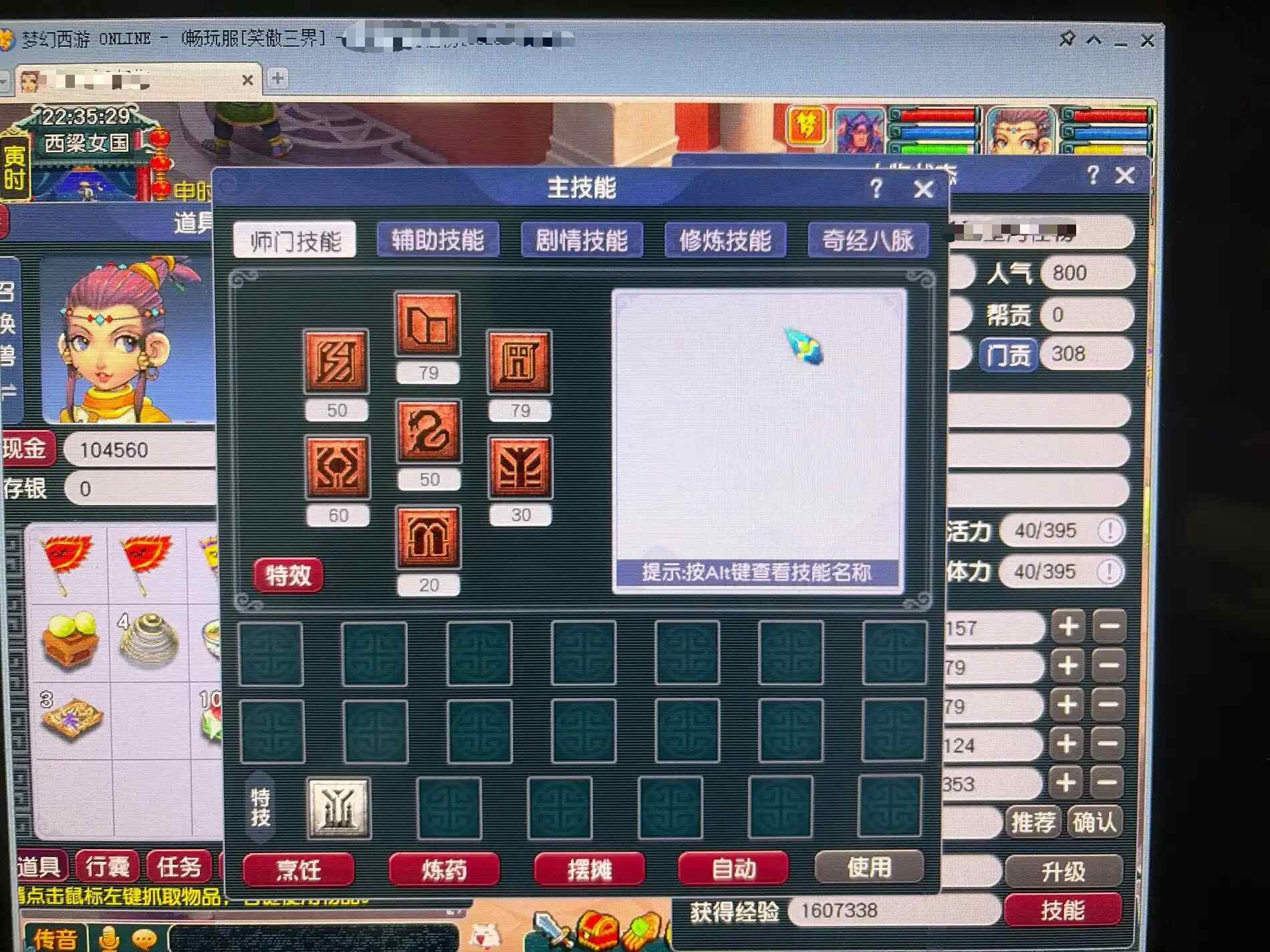This screenshot has height=952, width=1270.
Task: Select the dragon-shaped skill icon at level 50
Action: click(x=428, y=432)
